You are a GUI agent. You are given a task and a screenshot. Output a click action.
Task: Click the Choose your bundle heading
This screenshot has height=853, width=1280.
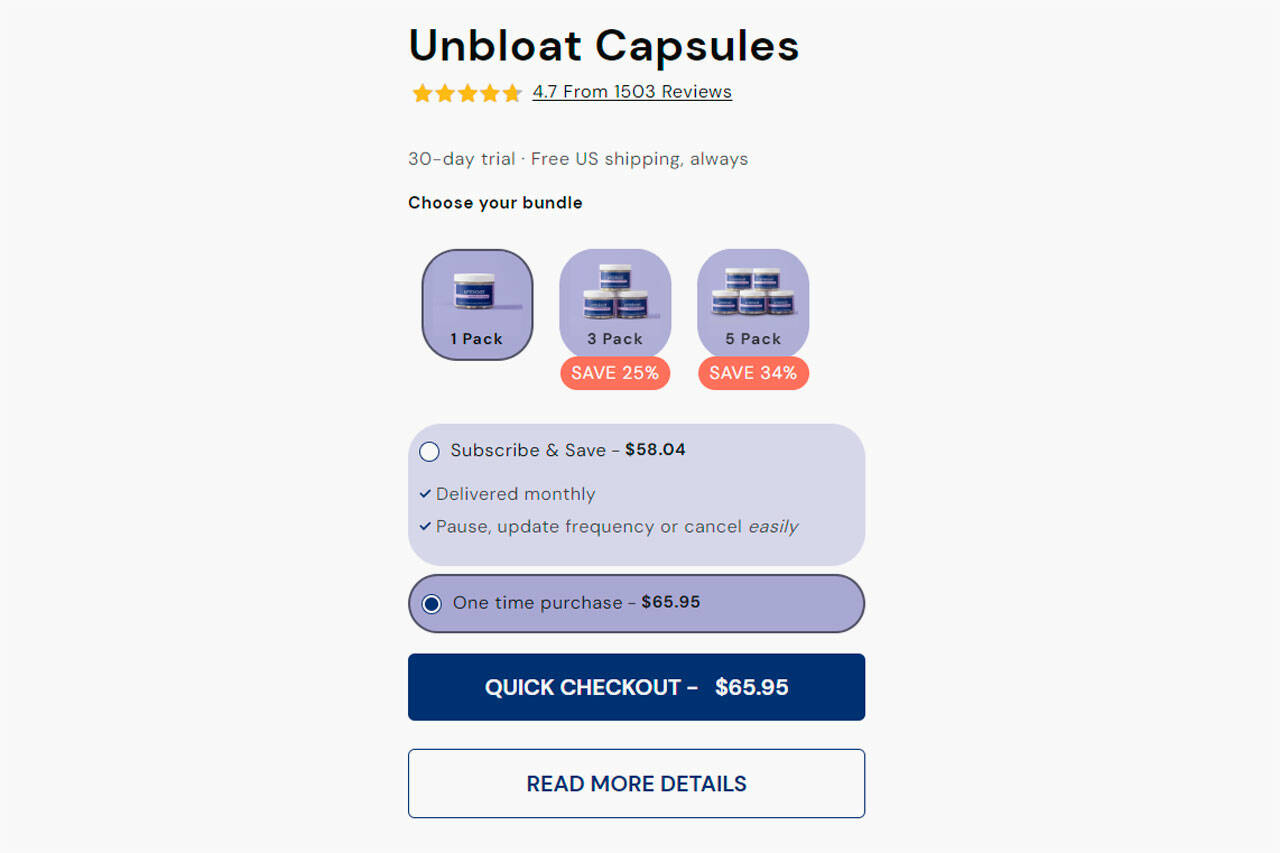coord(495,202)
